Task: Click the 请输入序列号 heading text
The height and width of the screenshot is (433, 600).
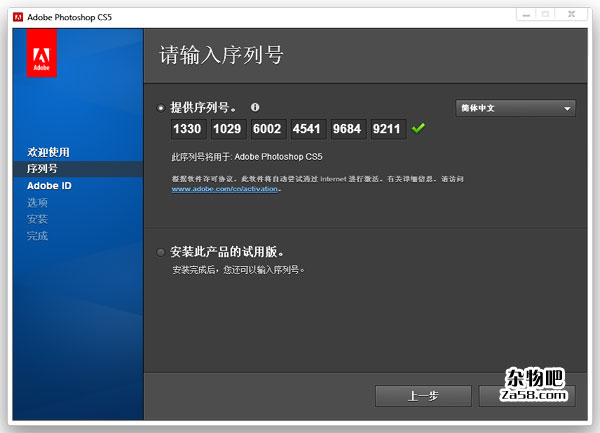Action: pos(221,55)
